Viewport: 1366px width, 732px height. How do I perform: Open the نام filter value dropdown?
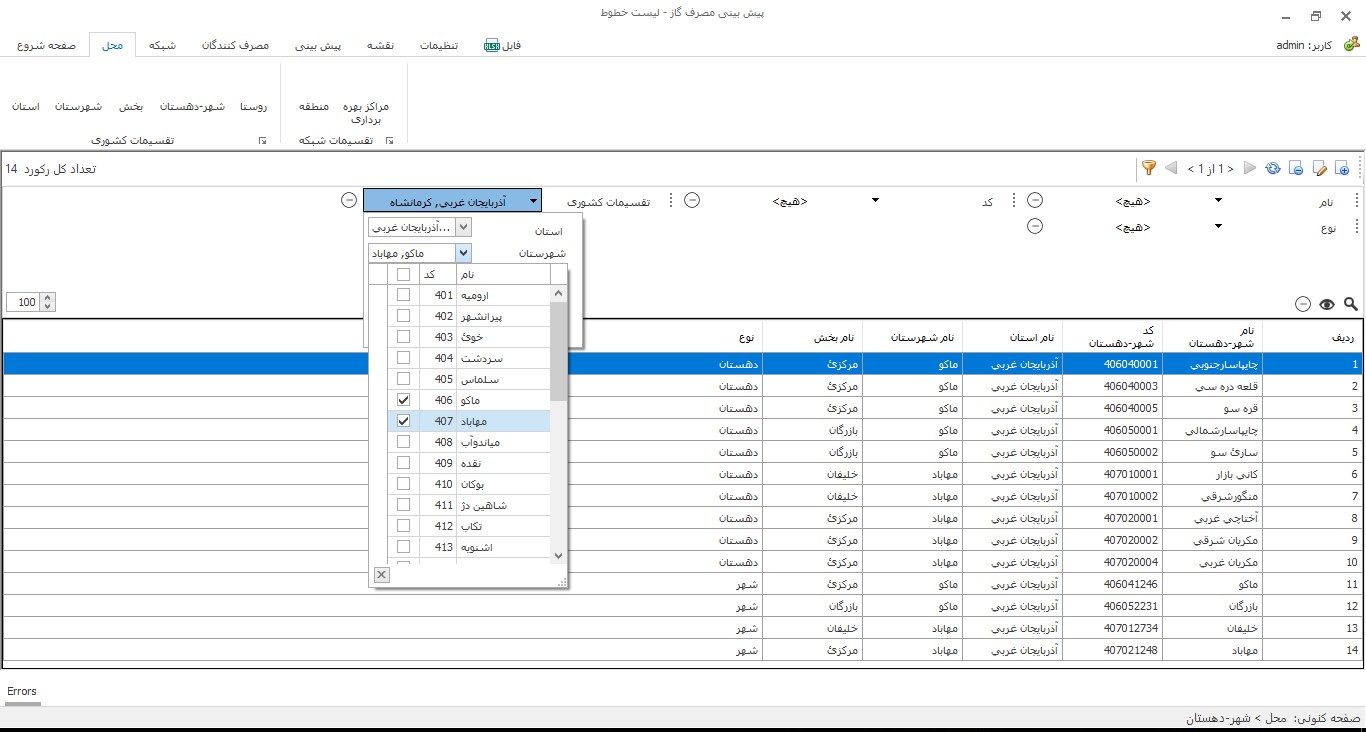point(1218,200)
